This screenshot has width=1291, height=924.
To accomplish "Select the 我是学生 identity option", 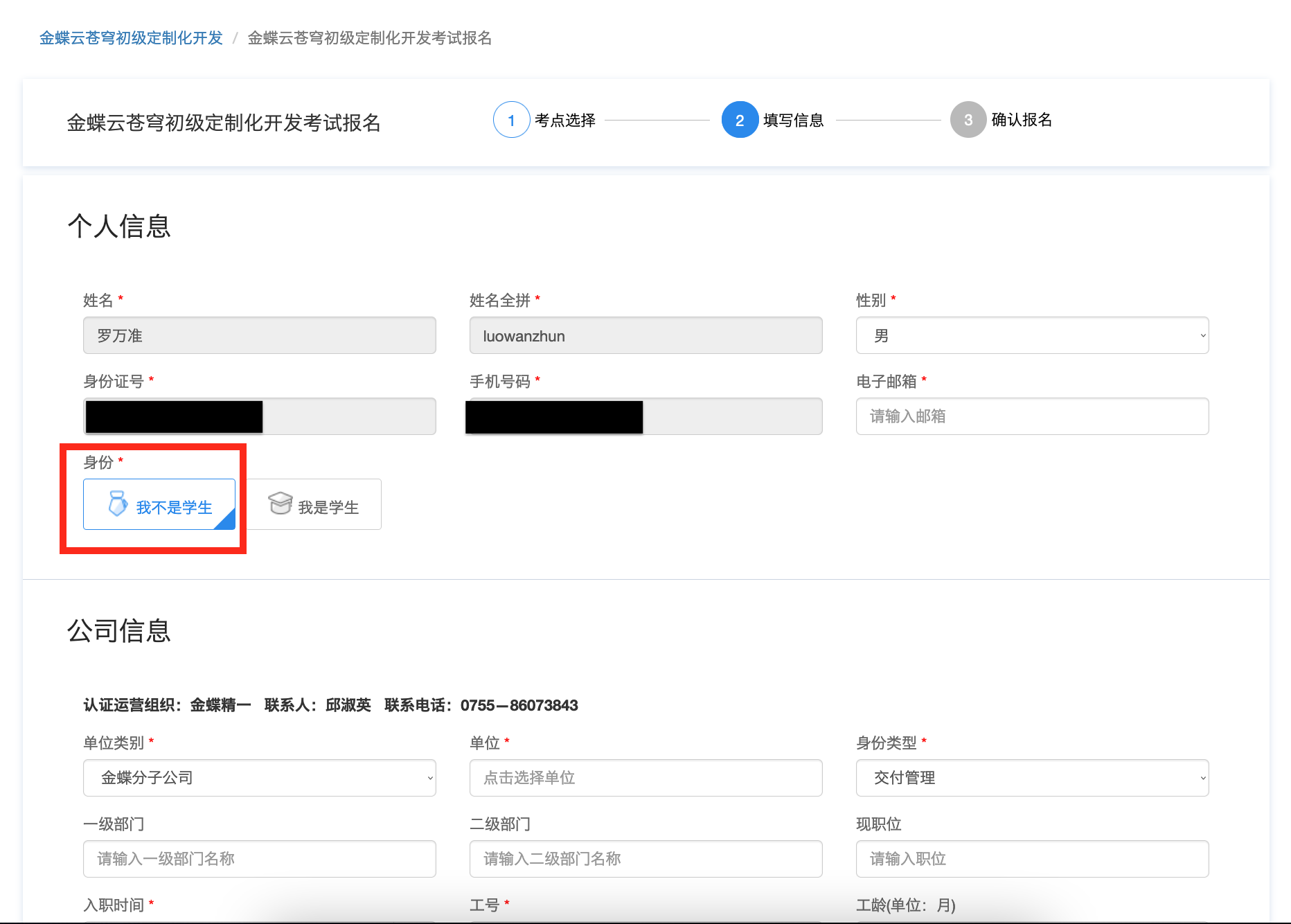I will click(313, 504).
